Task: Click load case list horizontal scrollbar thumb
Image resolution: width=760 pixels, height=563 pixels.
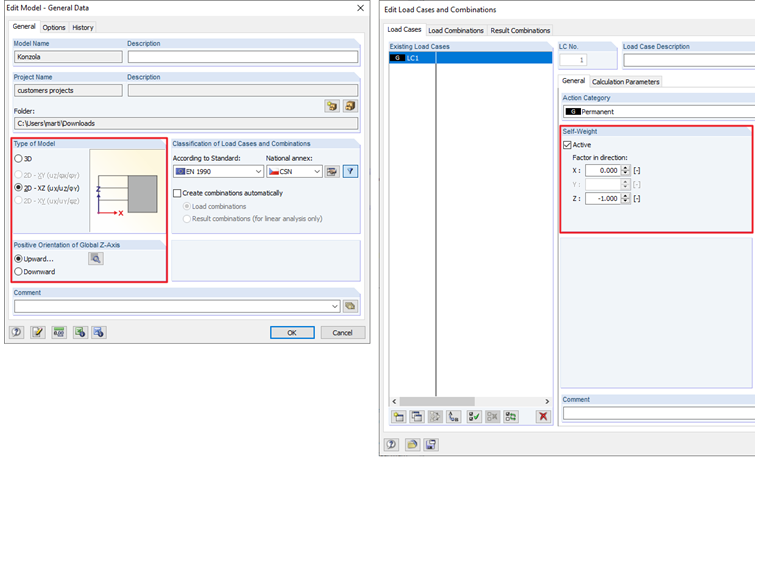Action: click(437, 401)
